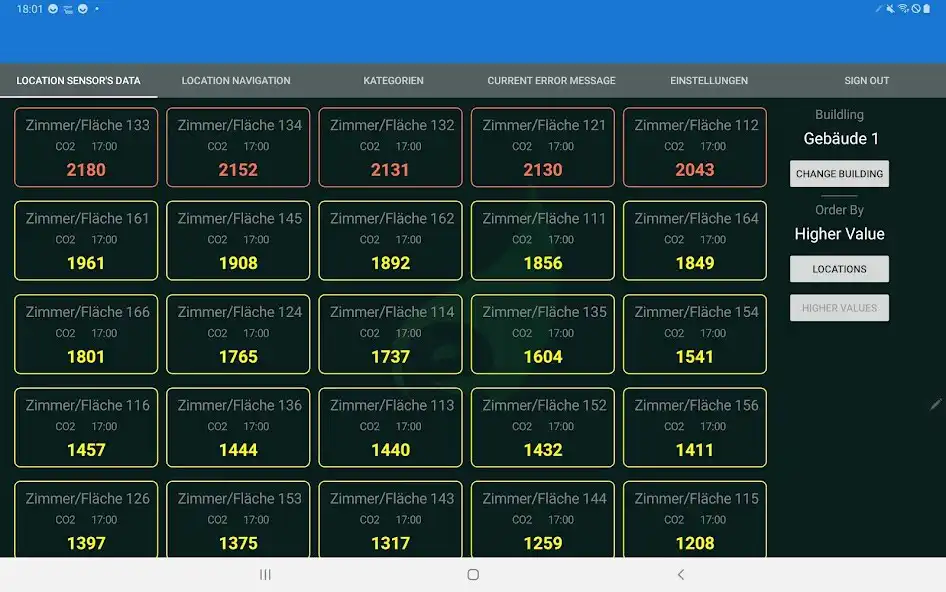The image size is (946, 592).
Task: Tap the Android back navigation icon
Action: [681, 575]
